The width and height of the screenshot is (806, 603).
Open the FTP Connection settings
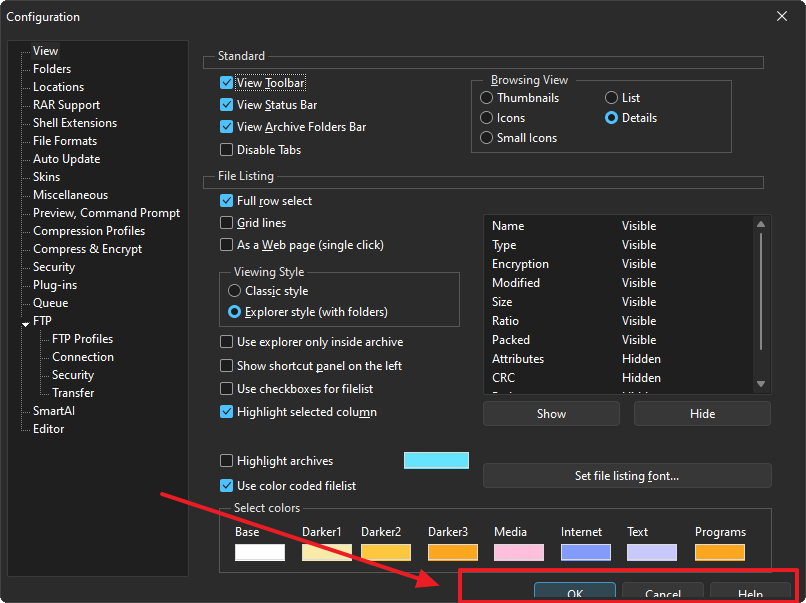[x=83, y=357]
